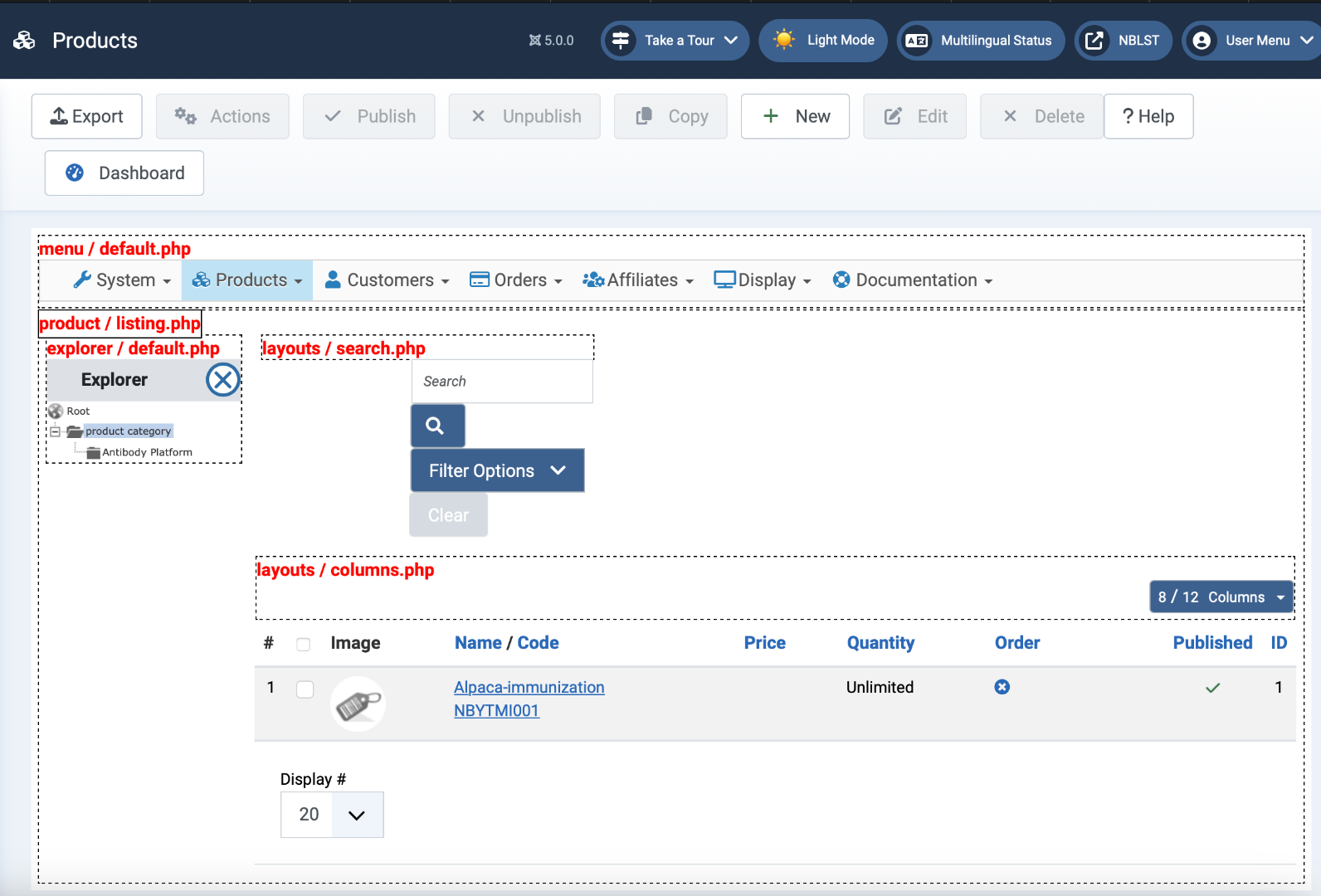Sort by Price column header

pos(764,643)
